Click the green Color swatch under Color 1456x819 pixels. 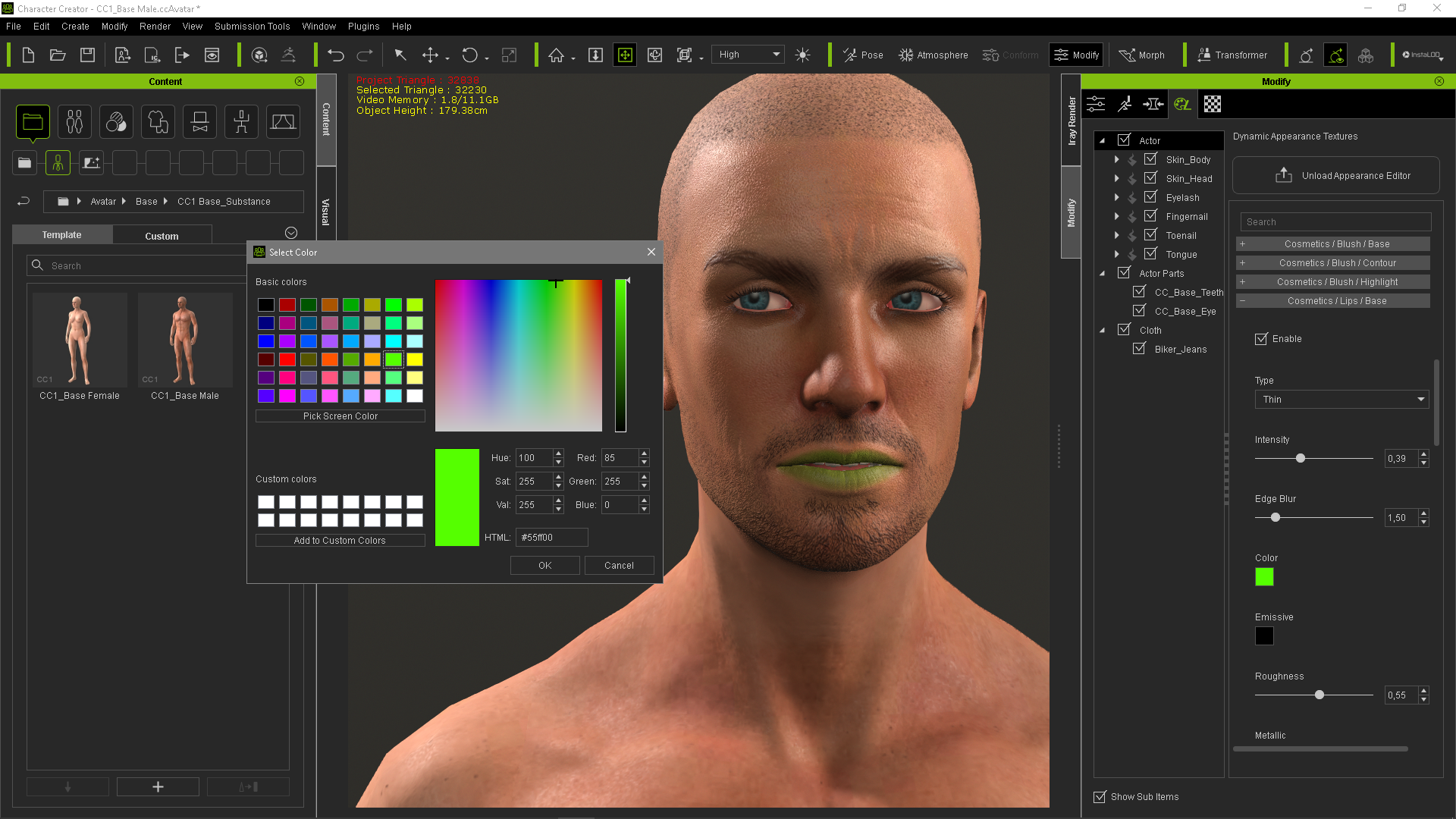click(x=1264, y=576)
